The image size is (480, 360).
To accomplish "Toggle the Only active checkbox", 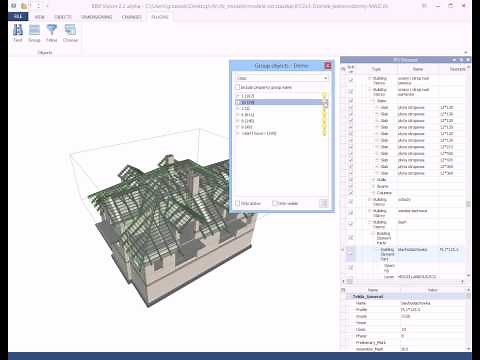I will [x=238, y=203].
